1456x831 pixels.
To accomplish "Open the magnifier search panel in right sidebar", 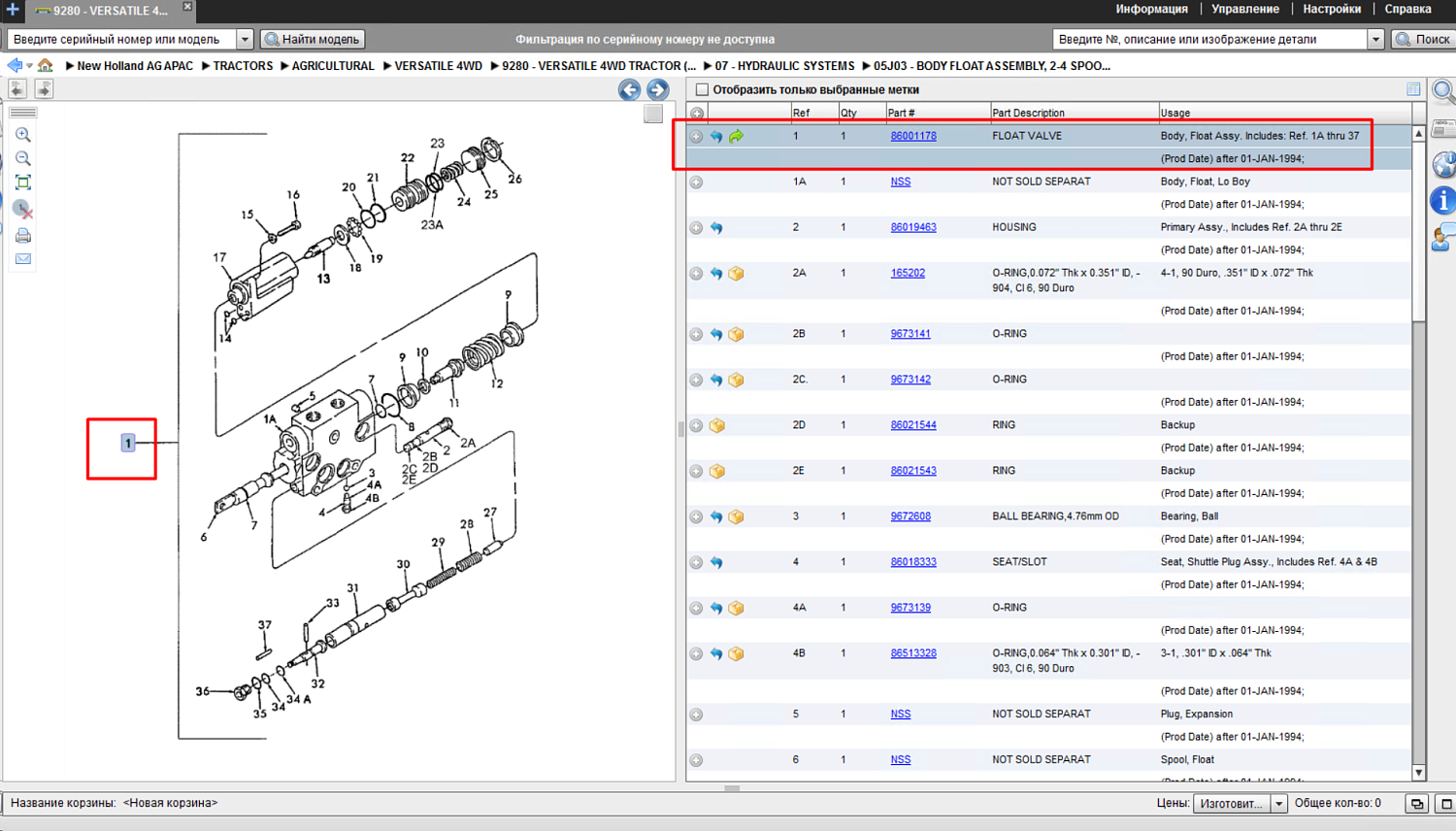I will [x=1444, y=91].
